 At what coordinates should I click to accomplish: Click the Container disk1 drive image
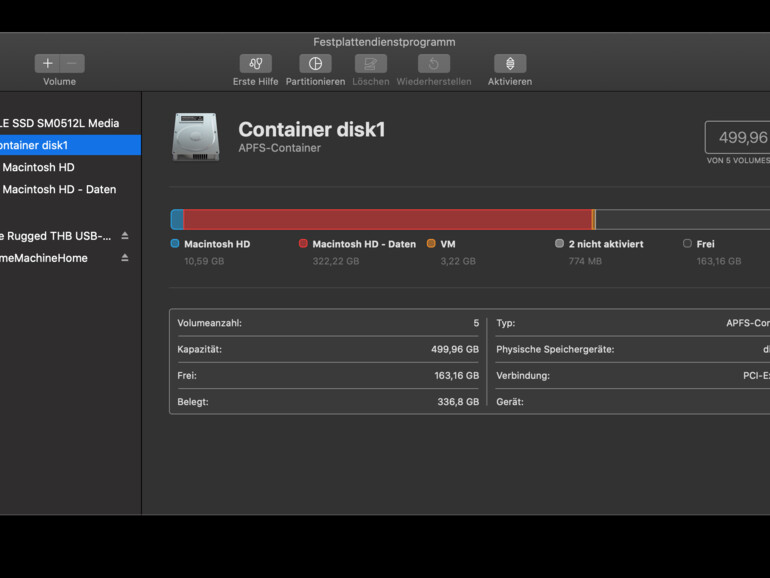pyautogui.click(x=195, y=137)
